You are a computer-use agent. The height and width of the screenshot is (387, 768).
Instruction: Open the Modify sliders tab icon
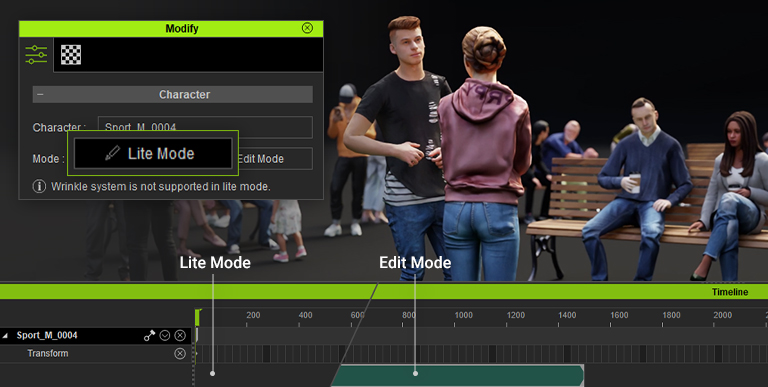[x=36, y=54]
